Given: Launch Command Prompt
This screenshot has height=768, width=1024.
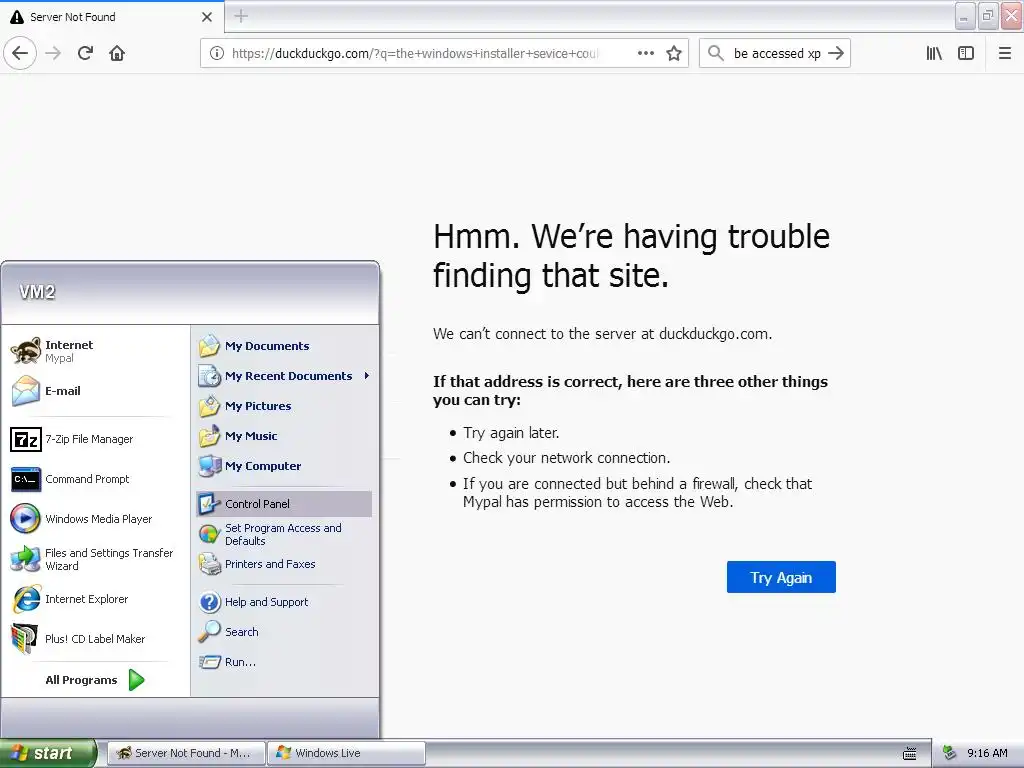Looking at the screenshot, I should [x=95, y=479].
